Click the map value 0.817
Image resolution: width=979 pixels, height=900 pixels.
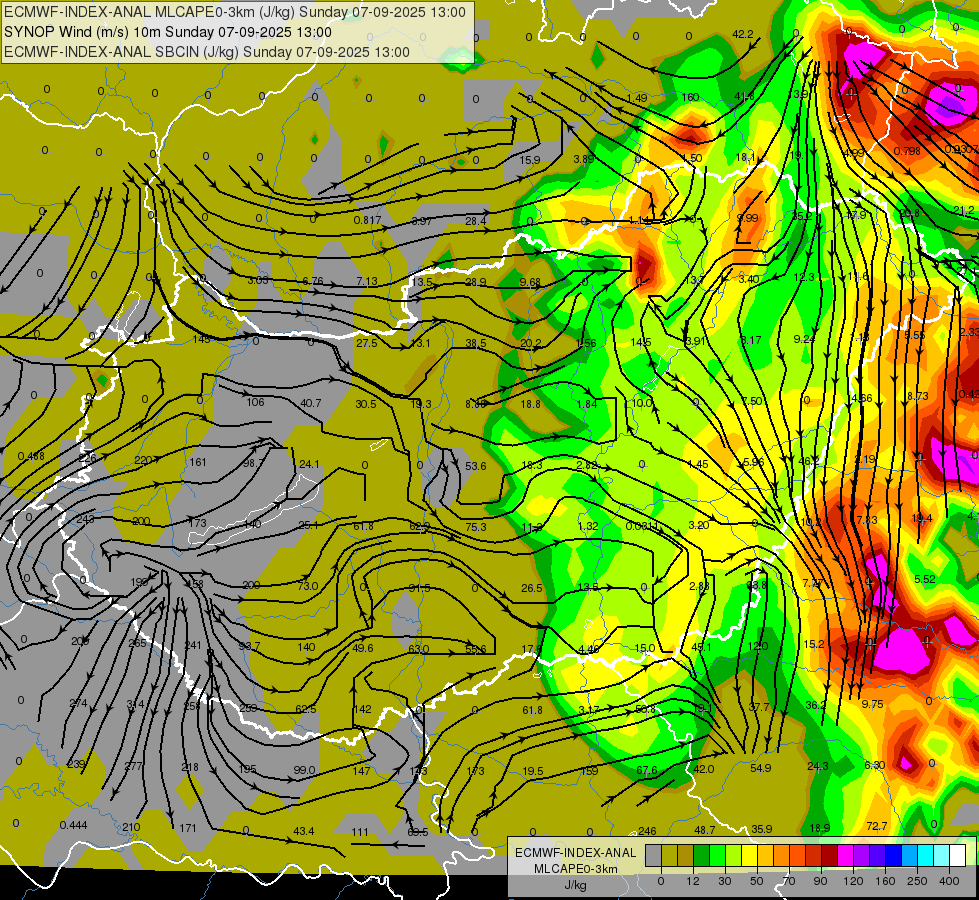coord(367,220)
